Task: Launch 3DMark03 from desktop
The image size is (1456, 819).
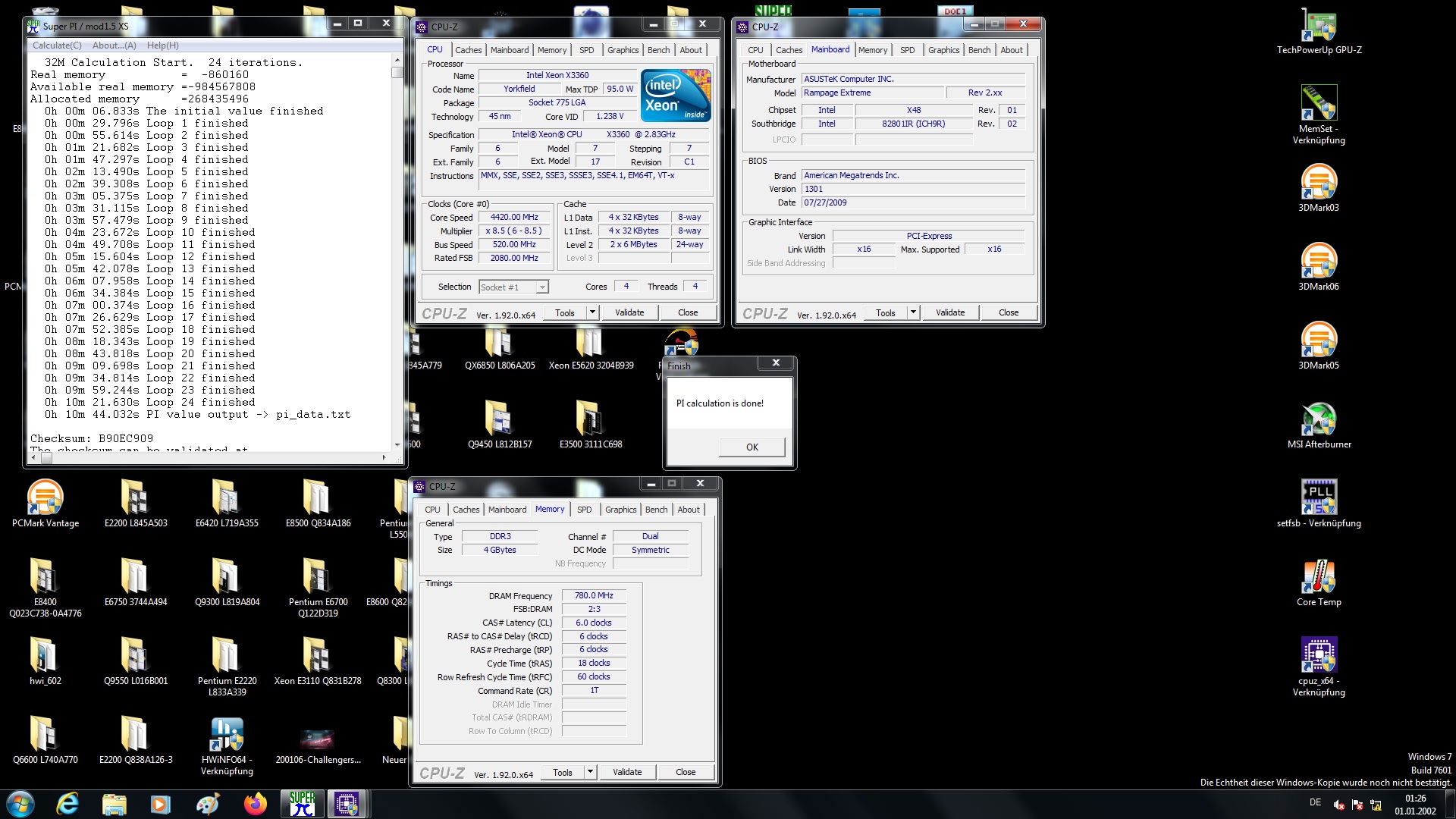Action: click(x=1319, y=187)
